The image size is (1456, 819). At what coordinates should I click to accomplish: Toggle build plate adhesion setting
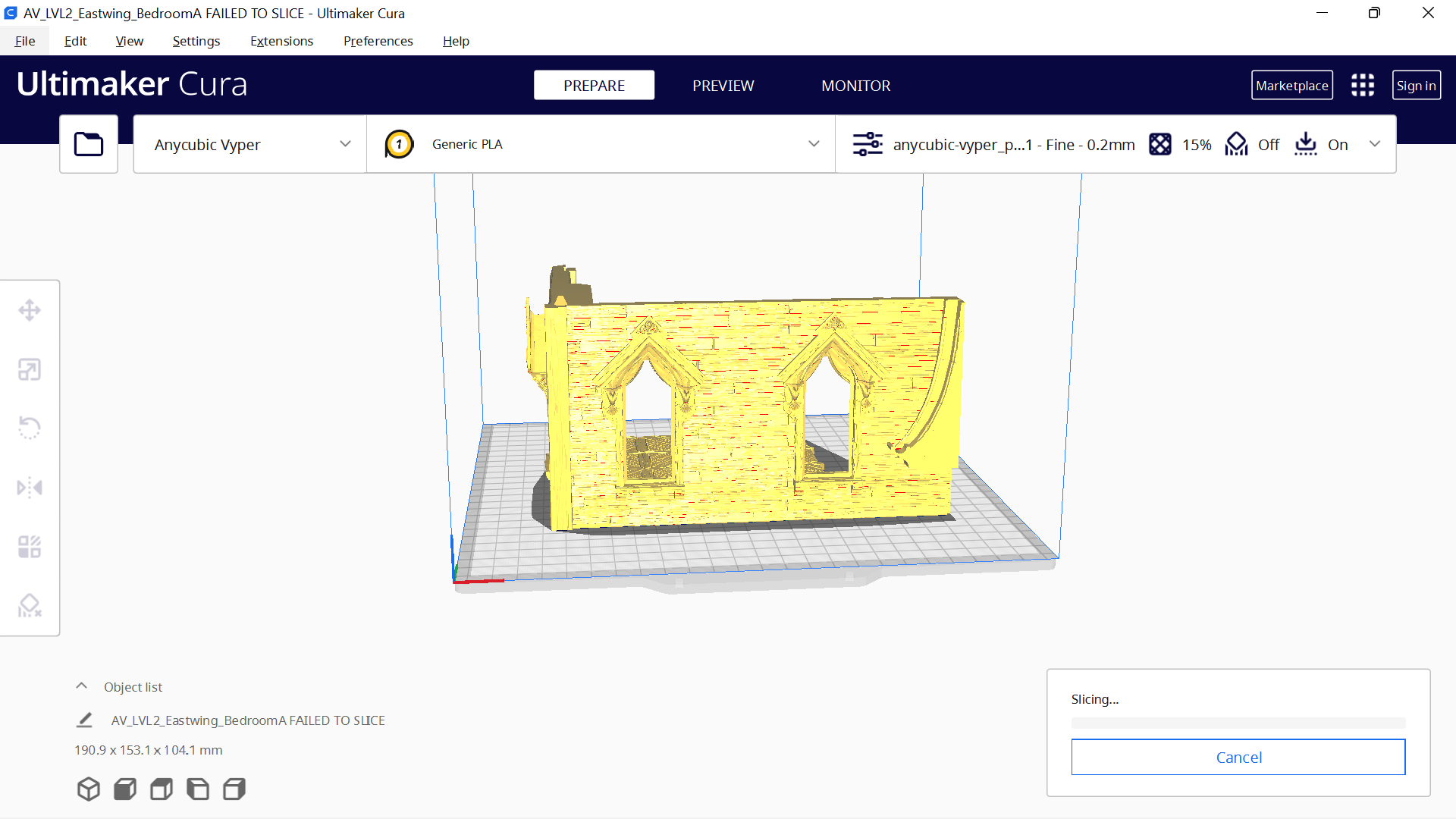pos(1306,143)
